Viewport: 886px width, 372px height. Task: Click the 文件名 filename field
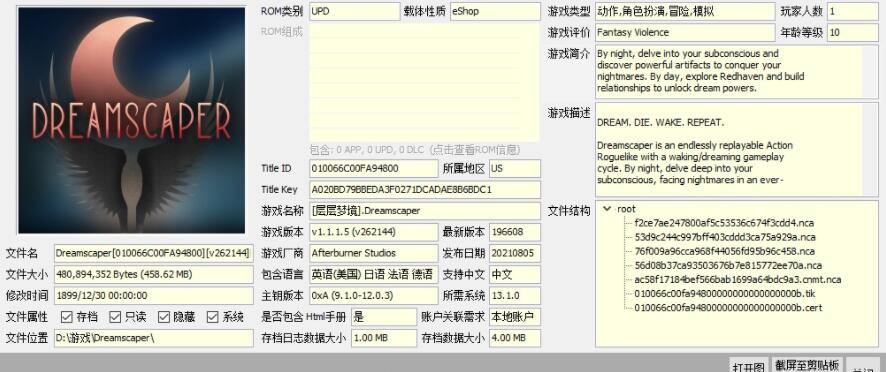click(x=154, y=253)
